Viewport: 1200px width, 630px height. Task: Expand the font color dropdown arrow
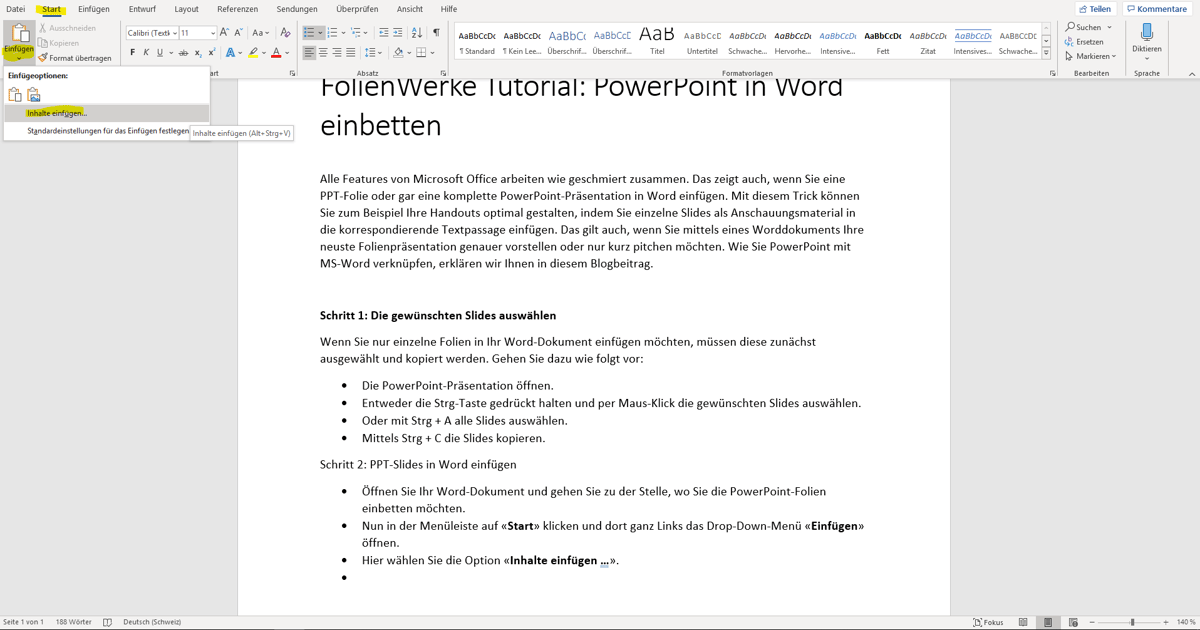pyautogui.click(x=287, y=51)
